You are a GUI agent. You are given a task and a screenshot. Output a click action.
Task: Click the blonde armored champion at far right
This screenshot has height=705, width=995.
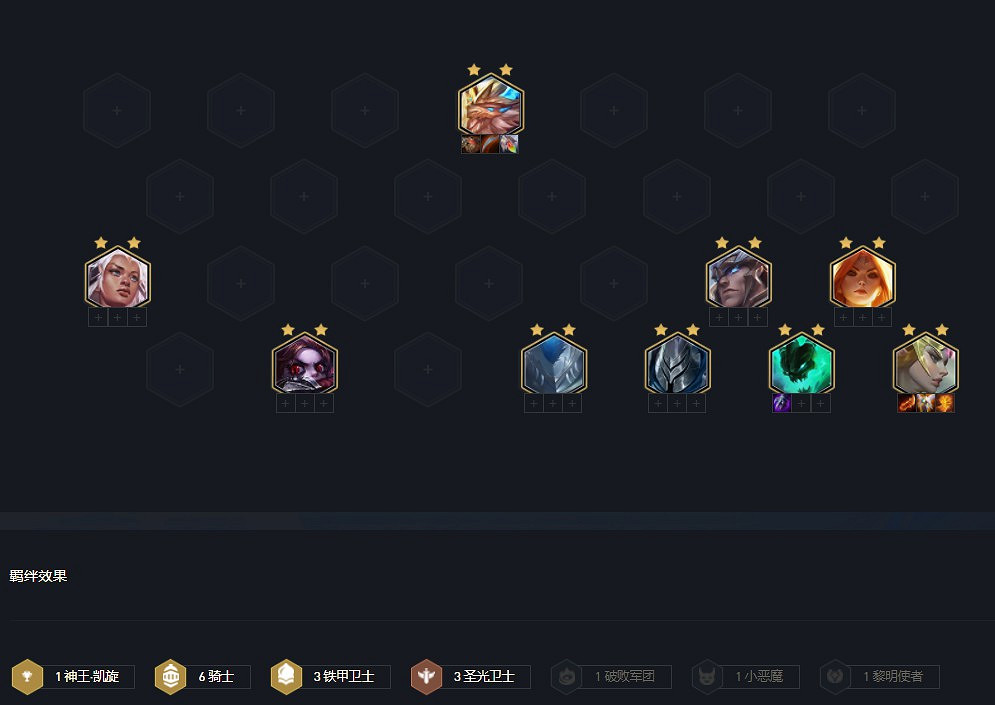[x=925, y=366]
